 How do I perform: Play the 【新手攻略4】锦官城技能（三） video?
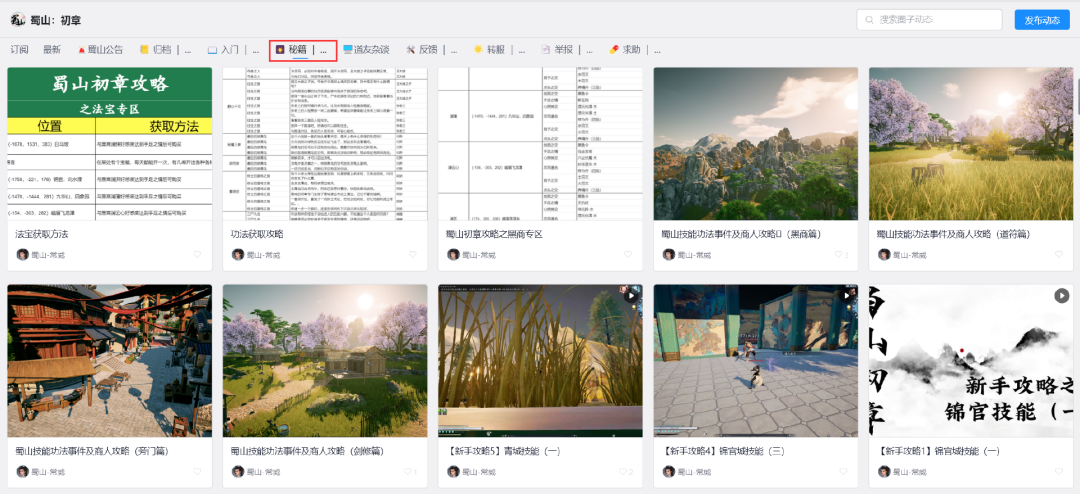[x=847, y=296]
